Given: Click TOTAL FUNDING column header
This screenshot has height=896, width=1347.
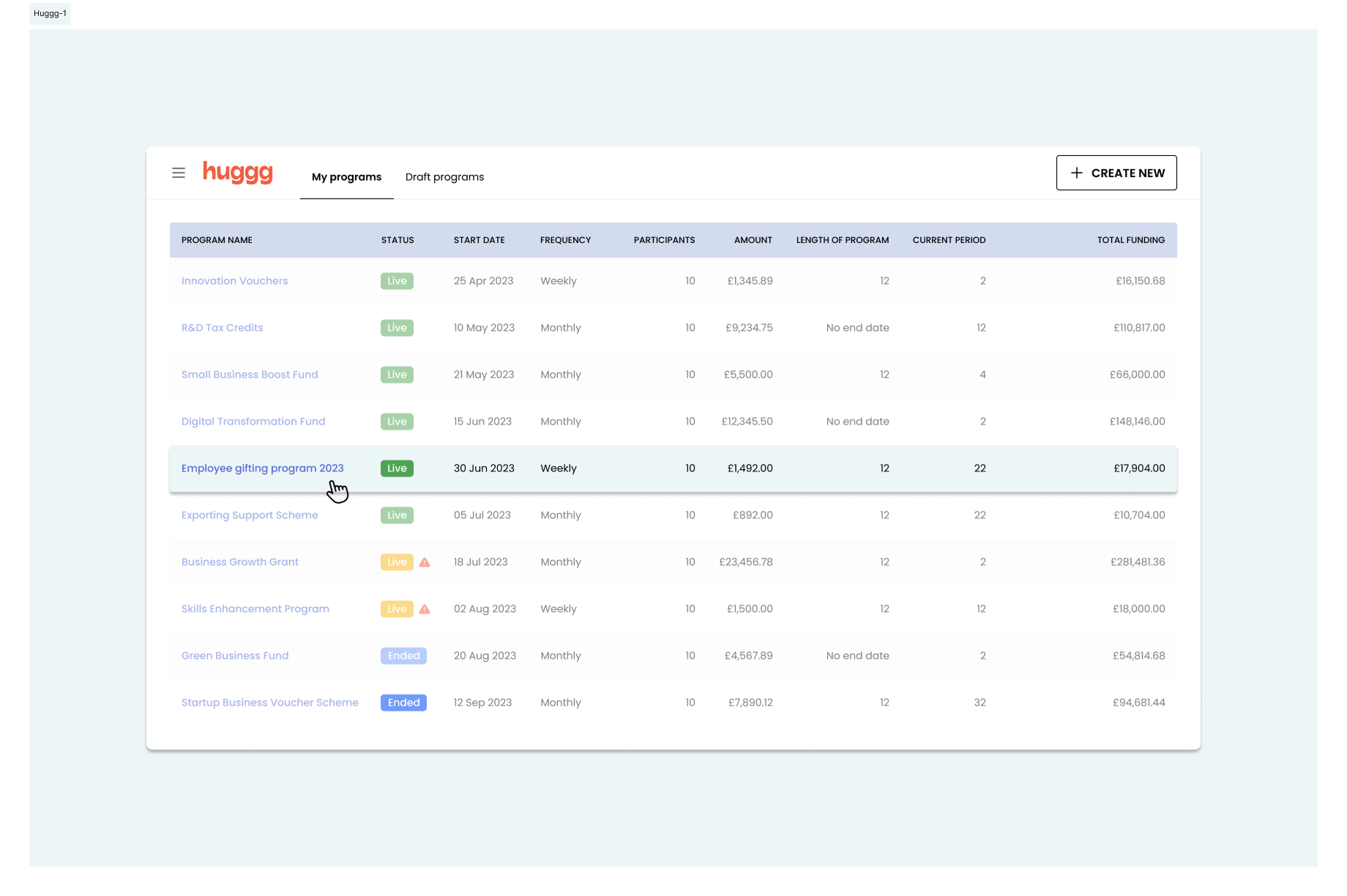Looking at the screenshot, I should tap(1131, 240).
